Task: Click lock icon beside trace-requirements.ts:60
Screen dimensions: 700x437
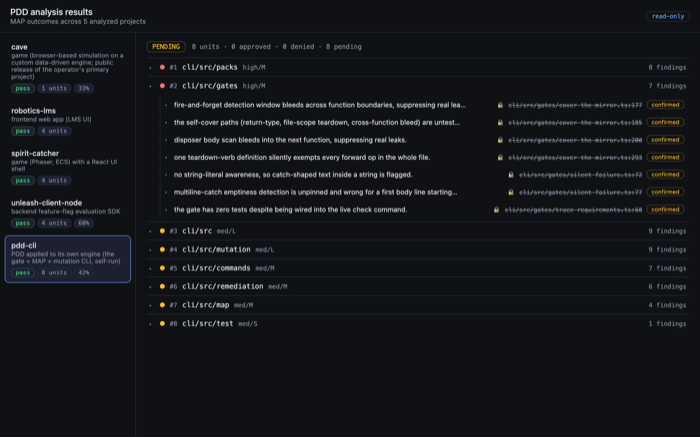Action: [496, 209]
